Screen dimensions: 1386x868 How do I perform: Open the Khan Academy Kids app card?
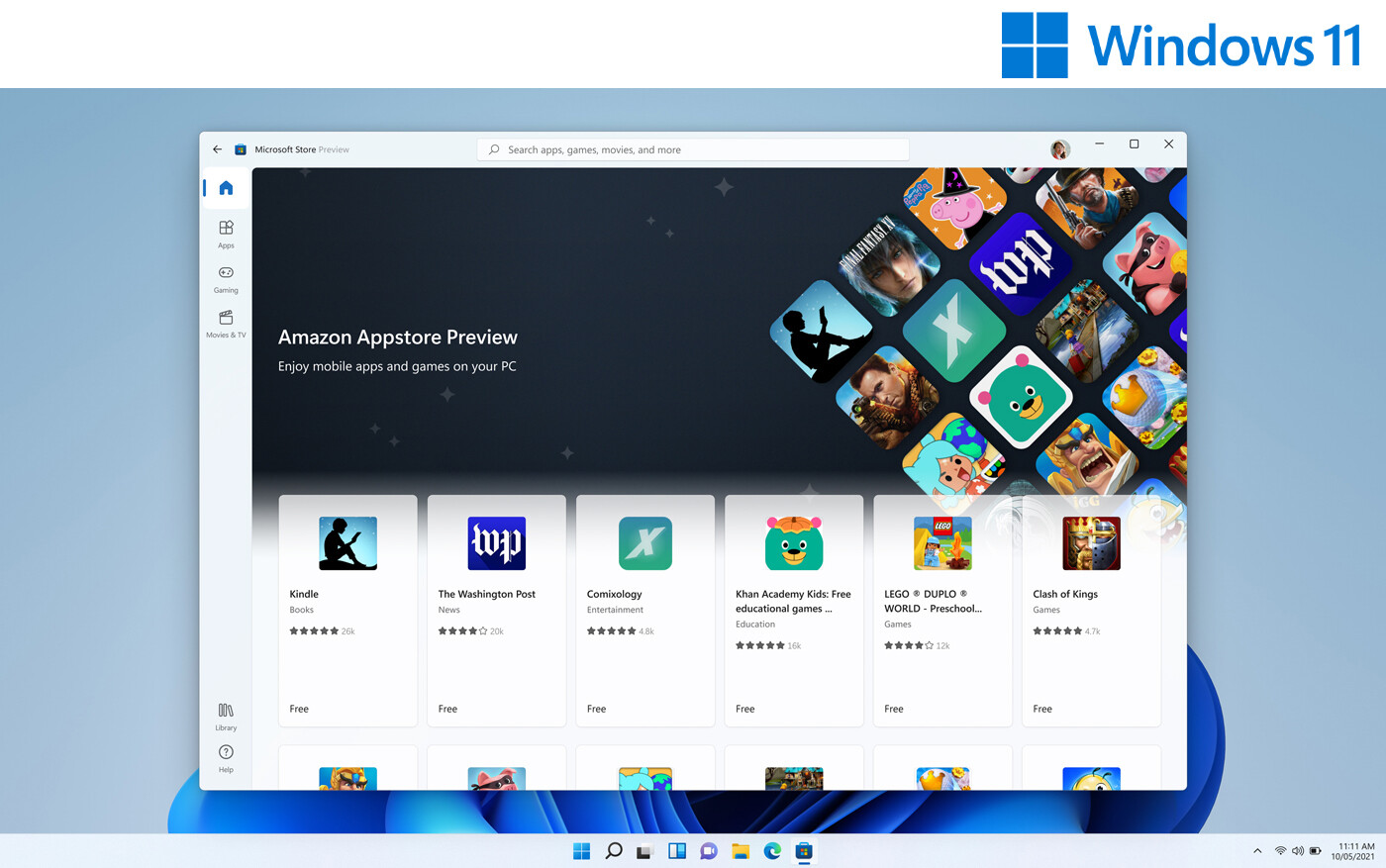[794, 611]
